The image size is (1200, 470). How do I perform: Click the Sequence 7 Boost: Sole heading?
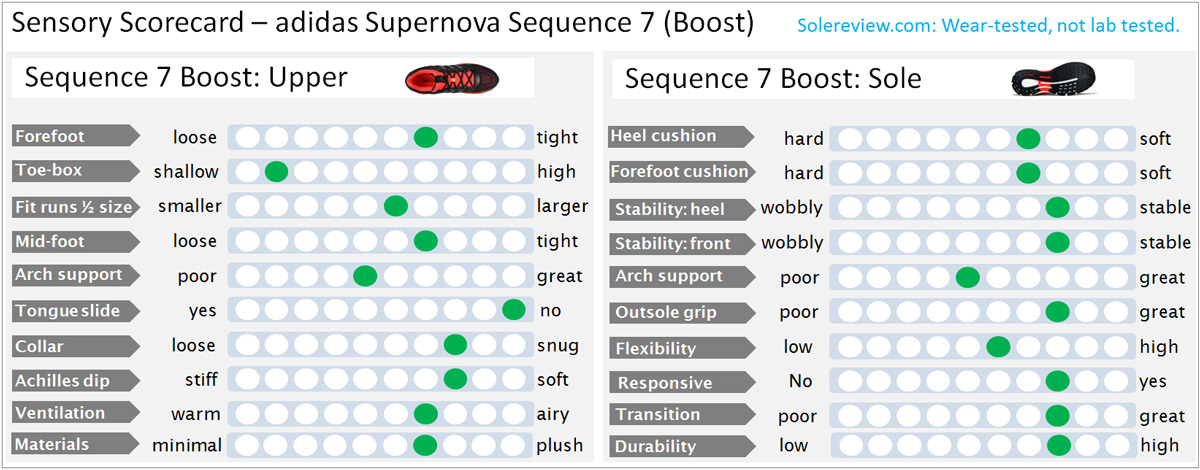[773, 78]
